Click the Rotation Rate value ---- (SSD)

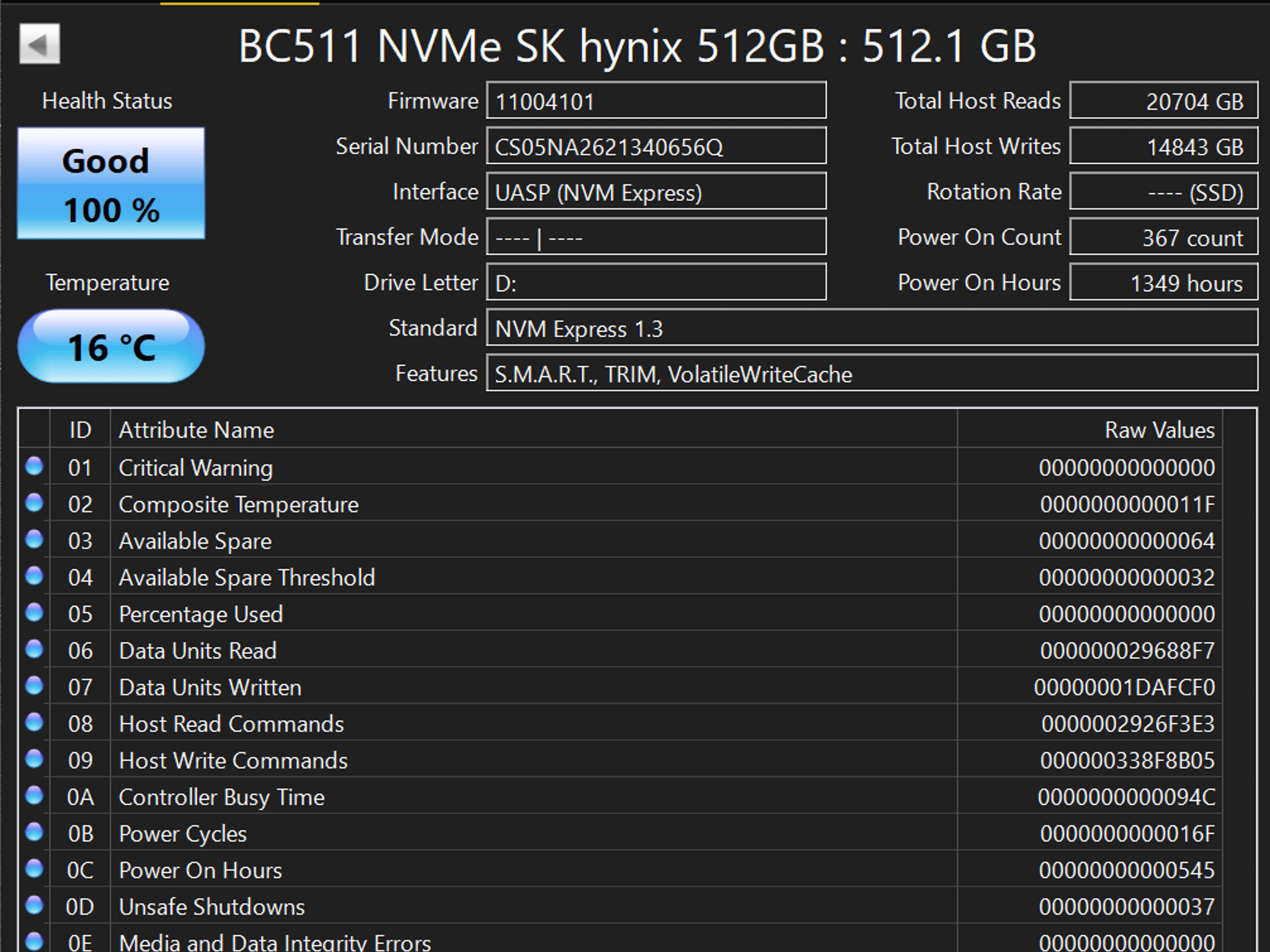(x=1164, y=192)
